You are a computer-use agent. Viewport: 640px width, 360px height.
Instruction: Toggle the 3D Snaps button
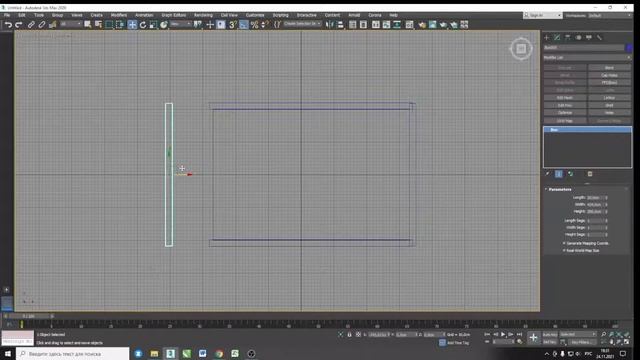[x=233, y=25]
